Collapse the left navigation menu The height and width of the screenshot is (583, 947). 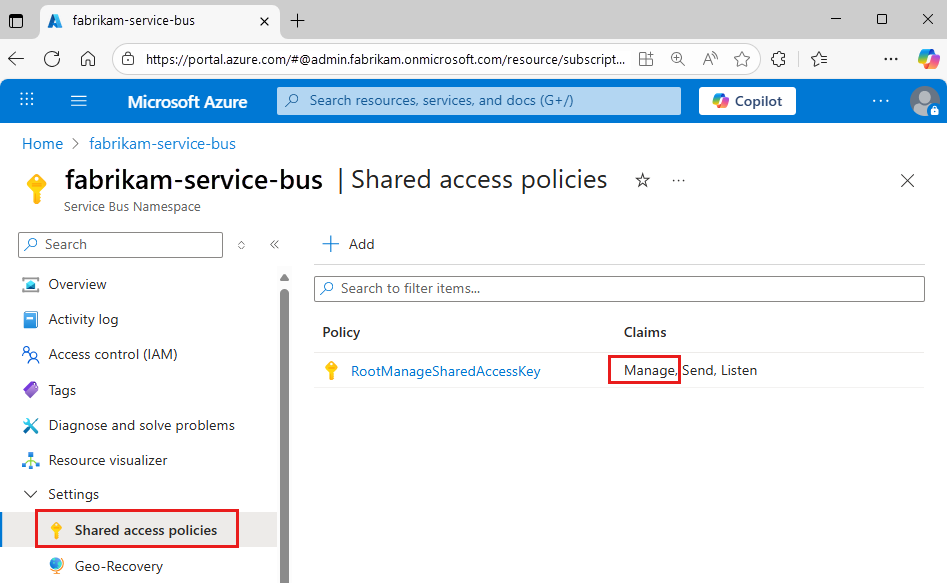(274, 244)
